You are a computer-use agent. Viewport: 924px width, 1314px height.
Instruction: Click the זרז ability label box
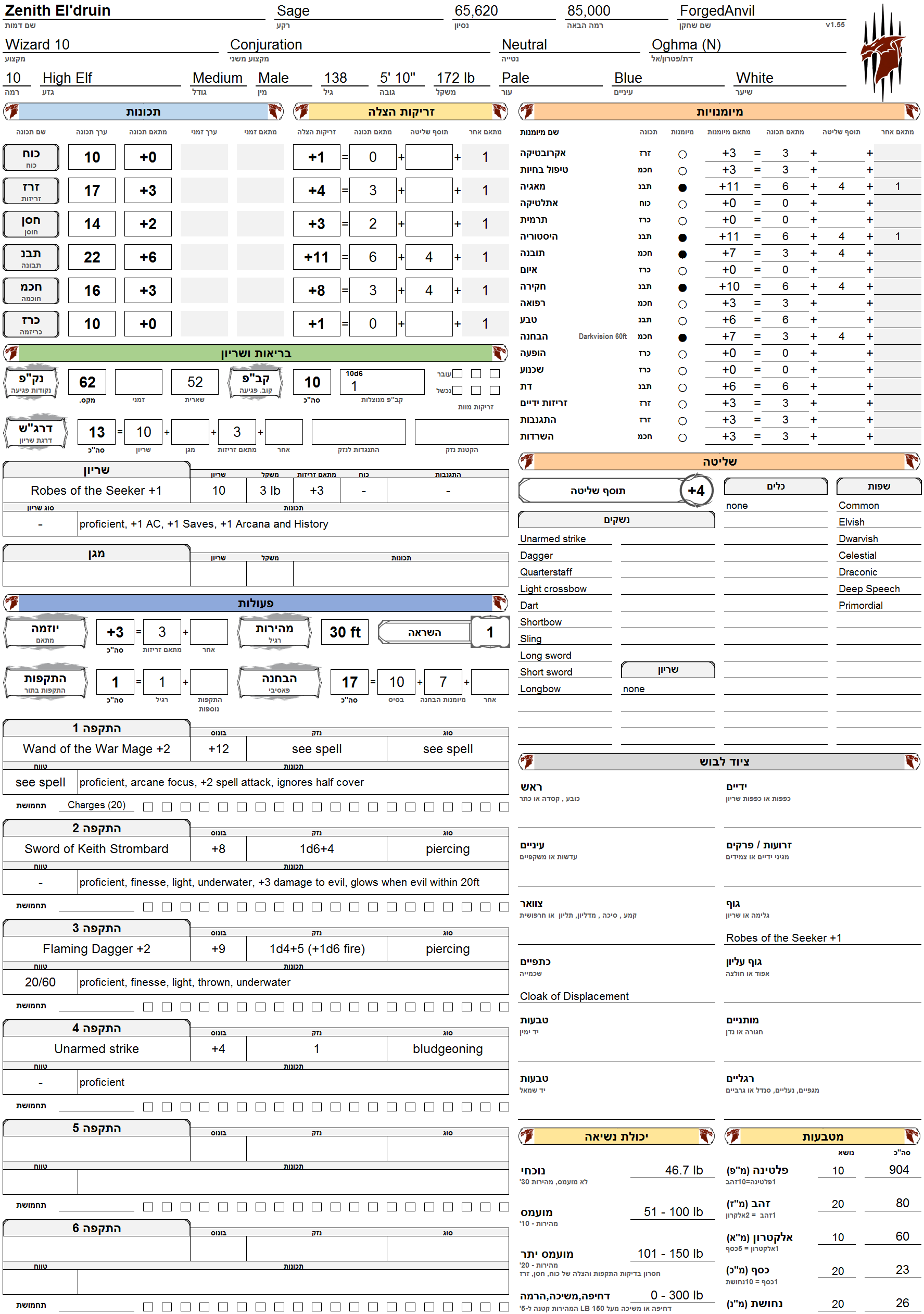[x=31, y=191]
